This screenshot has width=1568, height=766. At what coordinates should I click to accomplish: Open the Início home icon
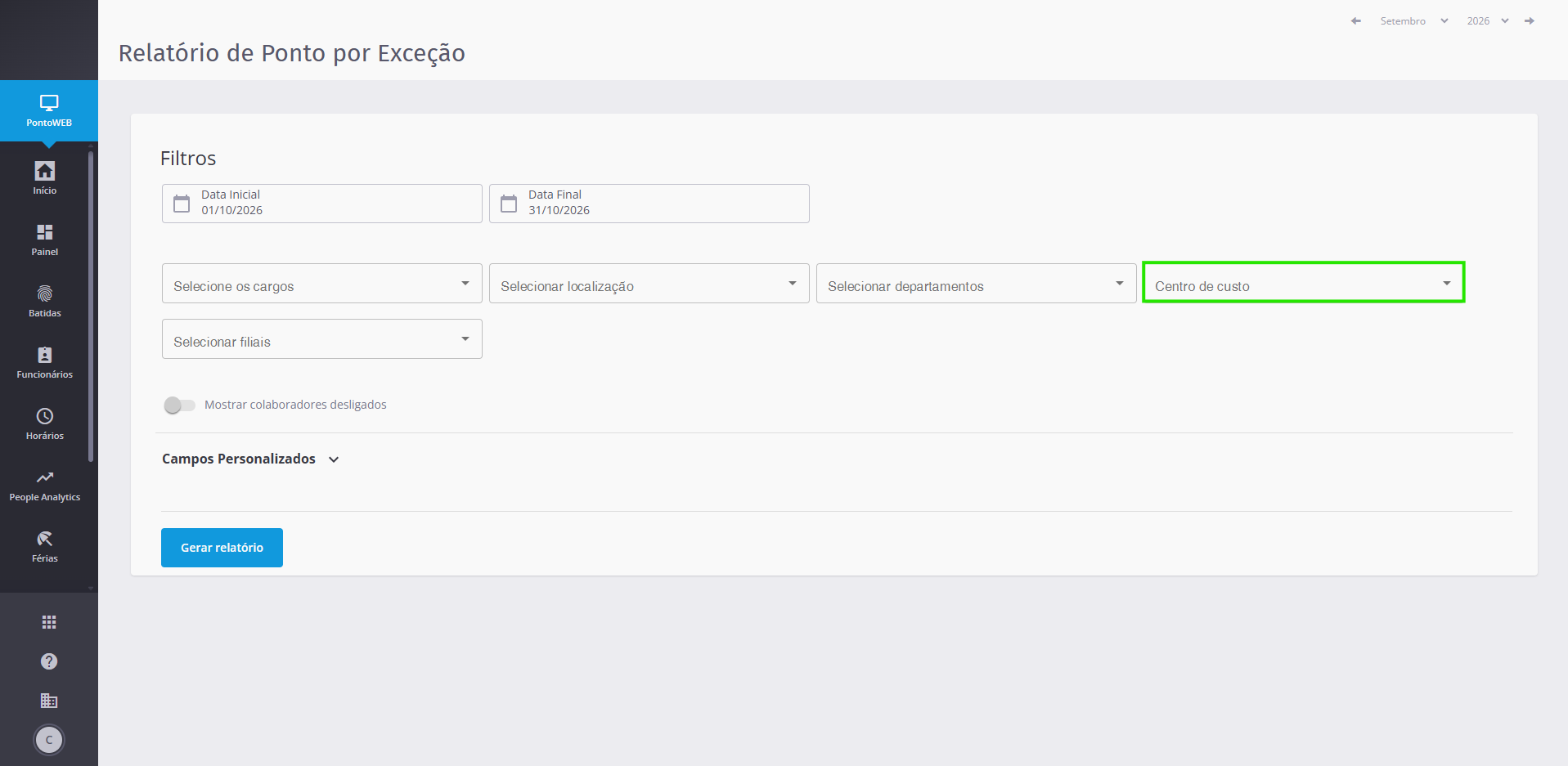pyautogui.click(x=44, y=171)
